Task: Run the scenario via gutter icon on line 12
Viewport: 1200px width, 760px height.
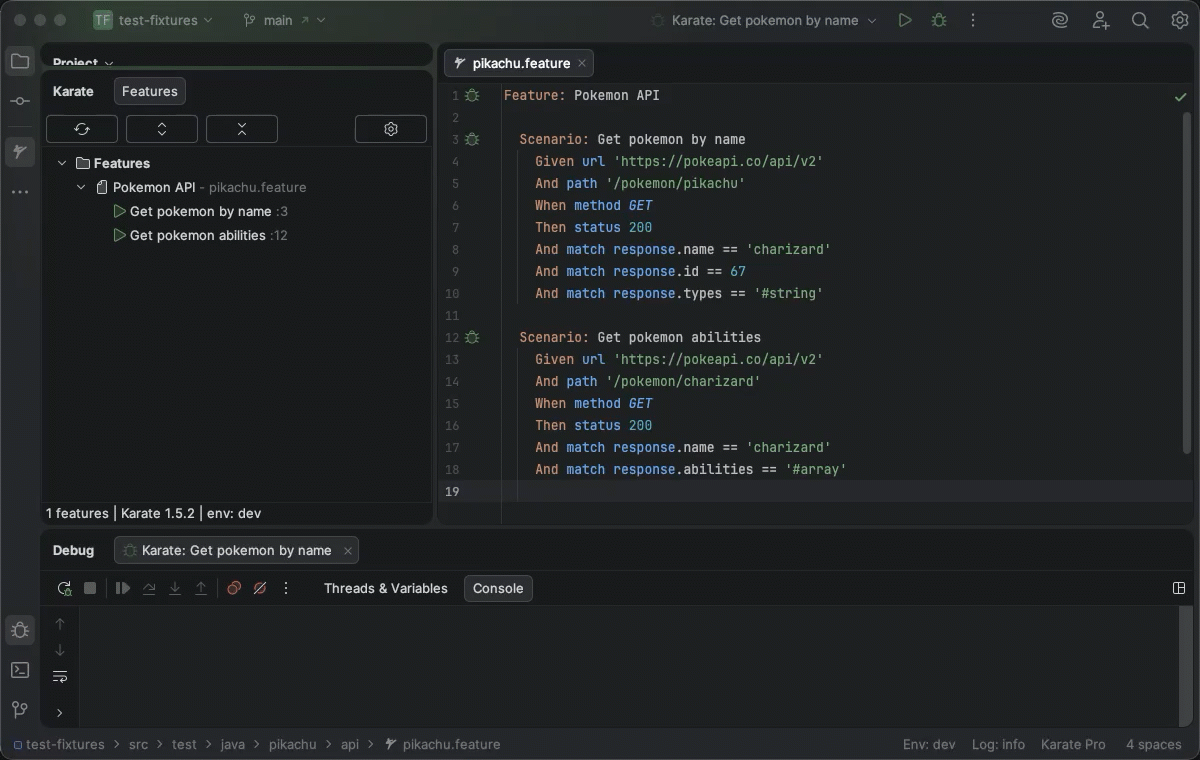Action: coord(471,338)
